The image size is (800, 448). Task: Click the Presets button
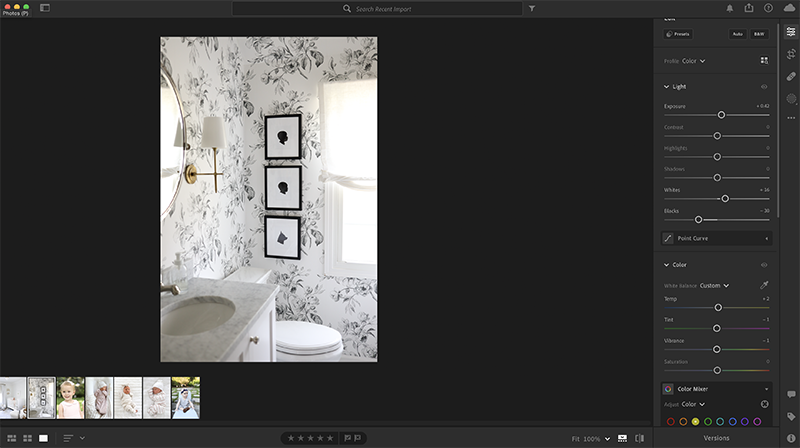678,34
